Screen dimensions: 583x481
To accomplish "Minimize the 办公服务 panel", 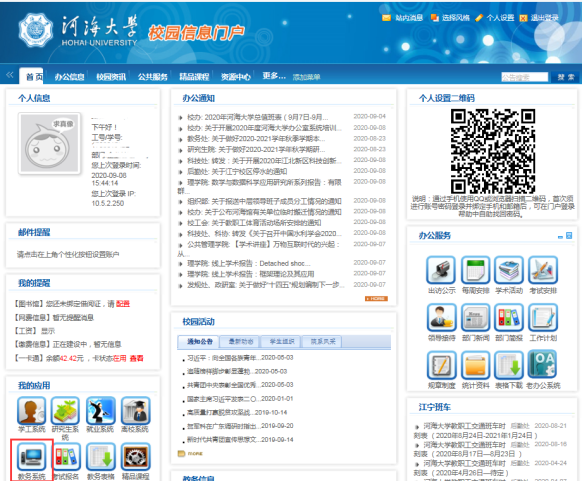I will coord(560,236).
